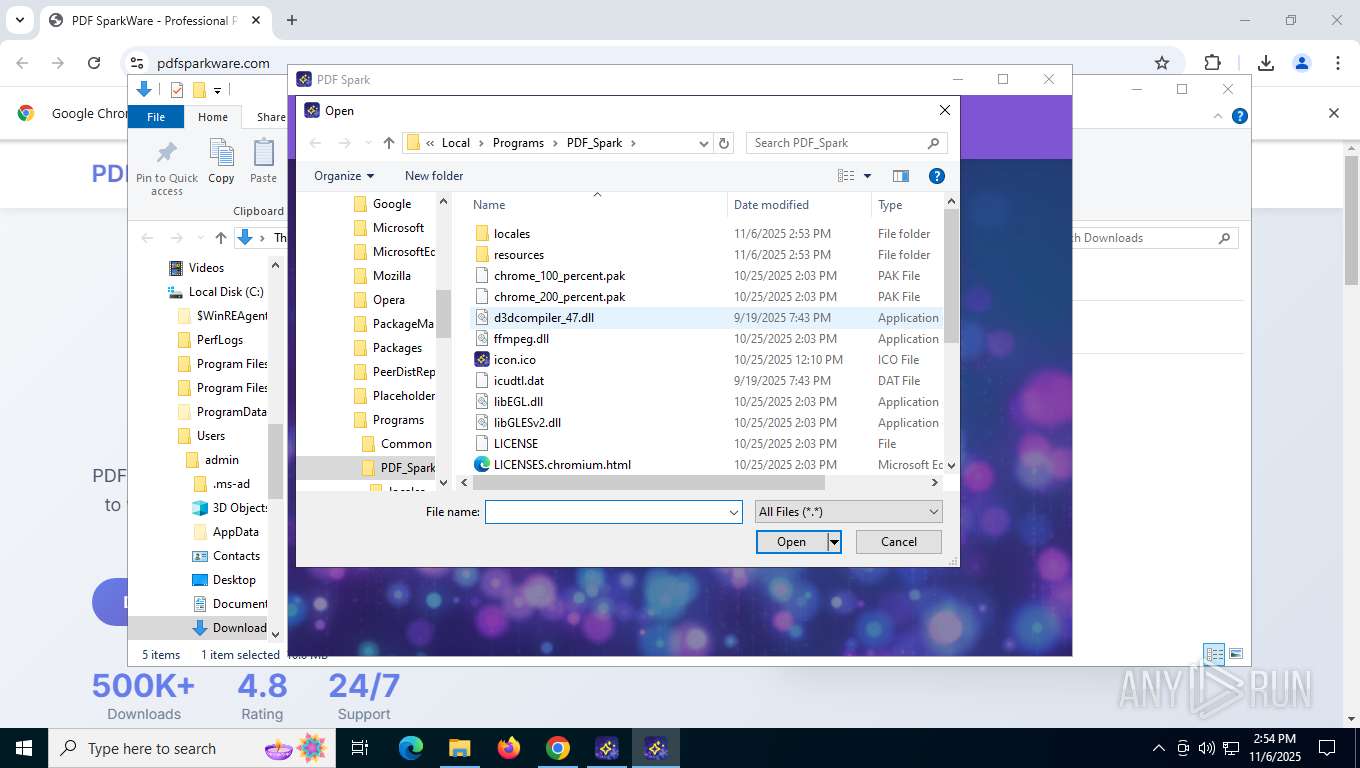Viewport: 1360px width, 768px height.
Task: Click the Paste icon in File Explorer ribbon
Action: click(263, 162)
